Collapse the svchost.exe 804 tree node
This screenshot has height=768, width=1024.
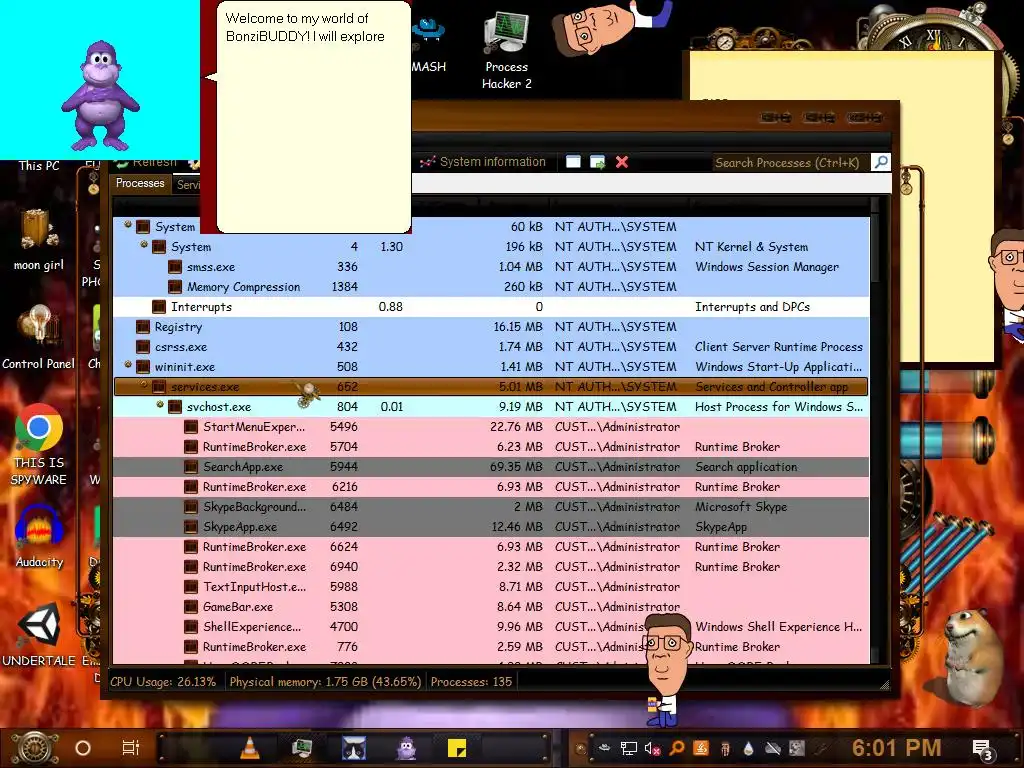pos(160,405)
